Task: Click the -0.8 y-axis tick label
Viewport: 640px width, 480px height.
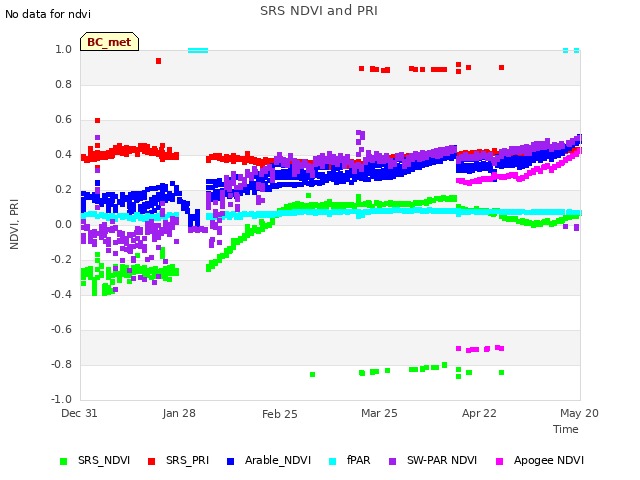Action: [62, 364]
